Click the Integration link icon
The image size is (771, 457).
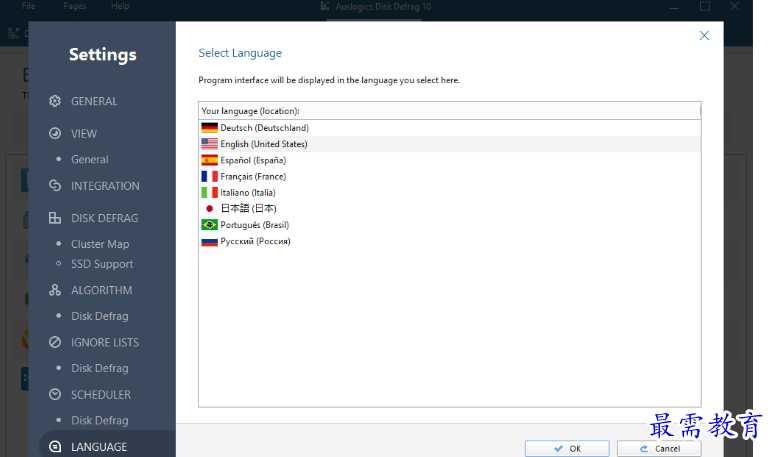click(55, 185)
